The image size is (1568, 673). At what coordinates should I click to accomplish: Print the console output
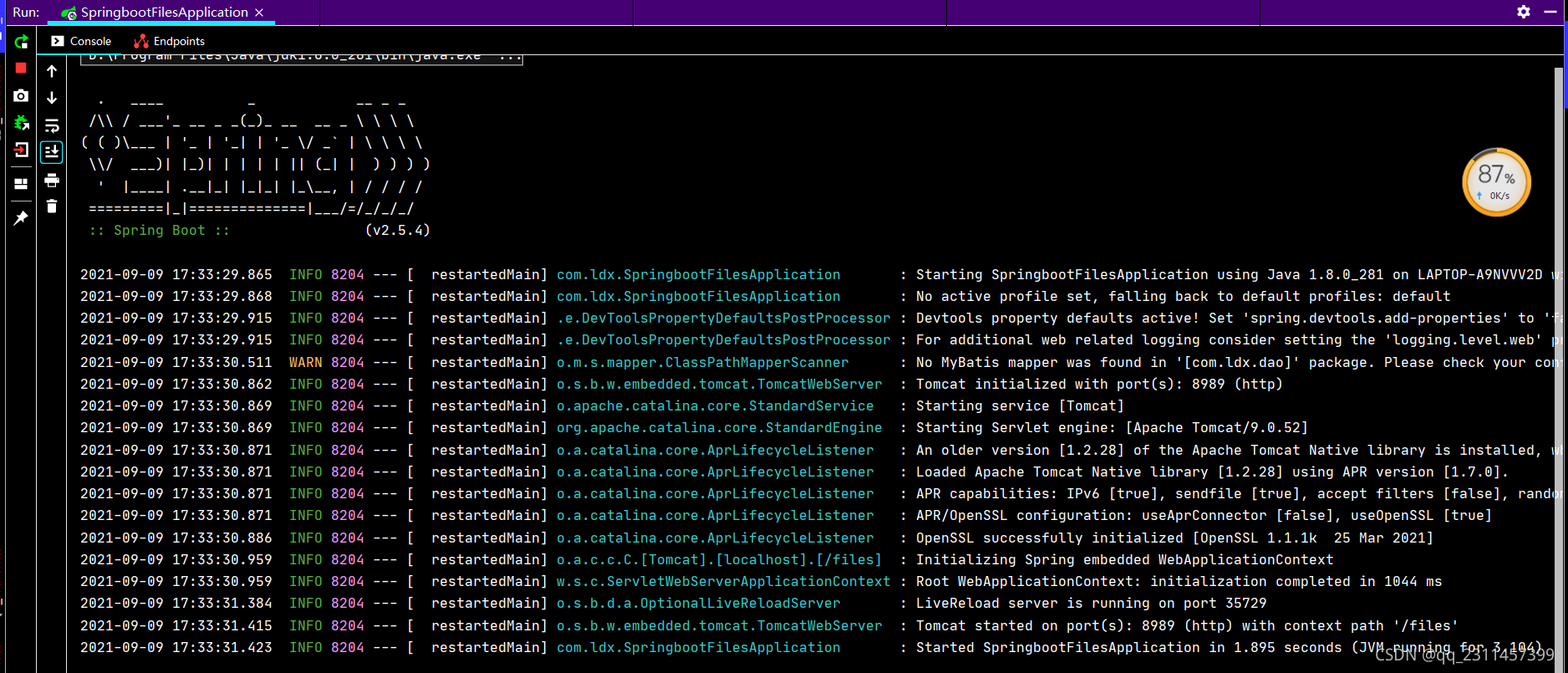[52, 180]
